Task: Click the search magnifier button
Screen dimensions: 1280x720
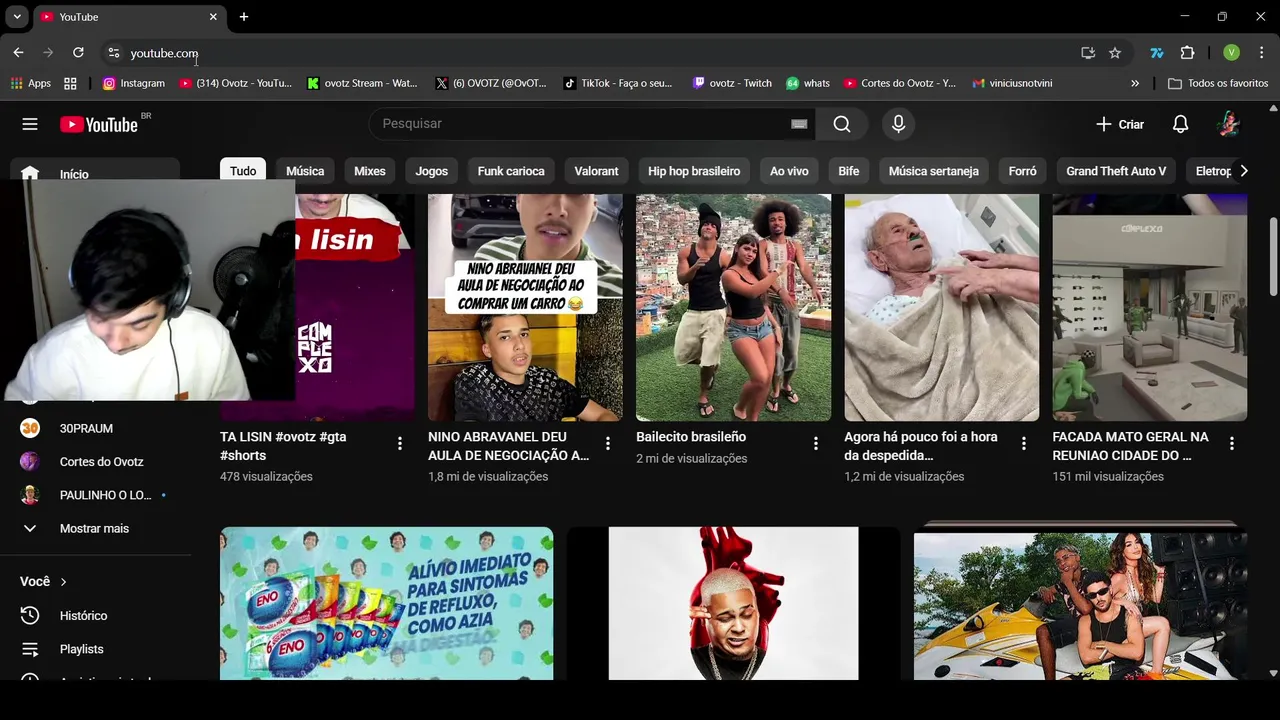Action: (x=842, y=124)
